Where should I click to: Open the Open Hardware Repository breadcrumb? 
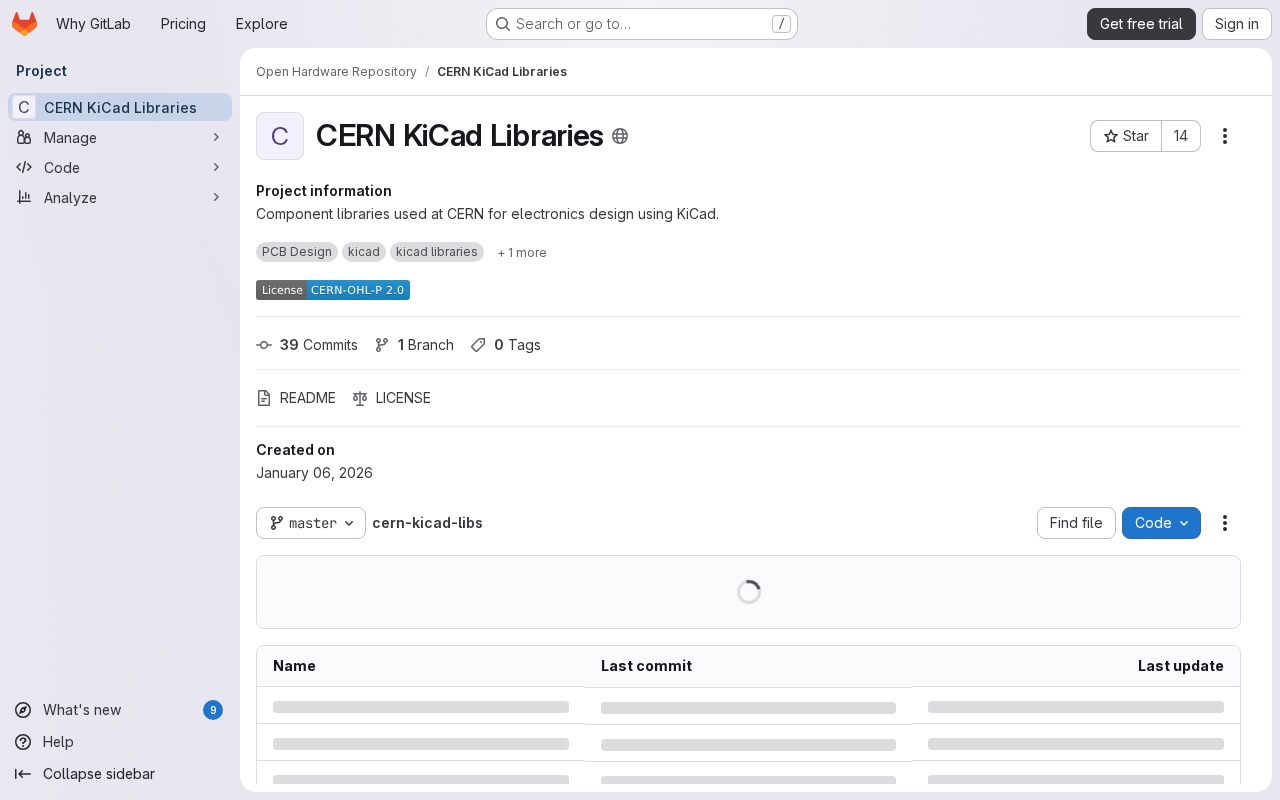tap(336, 72)
